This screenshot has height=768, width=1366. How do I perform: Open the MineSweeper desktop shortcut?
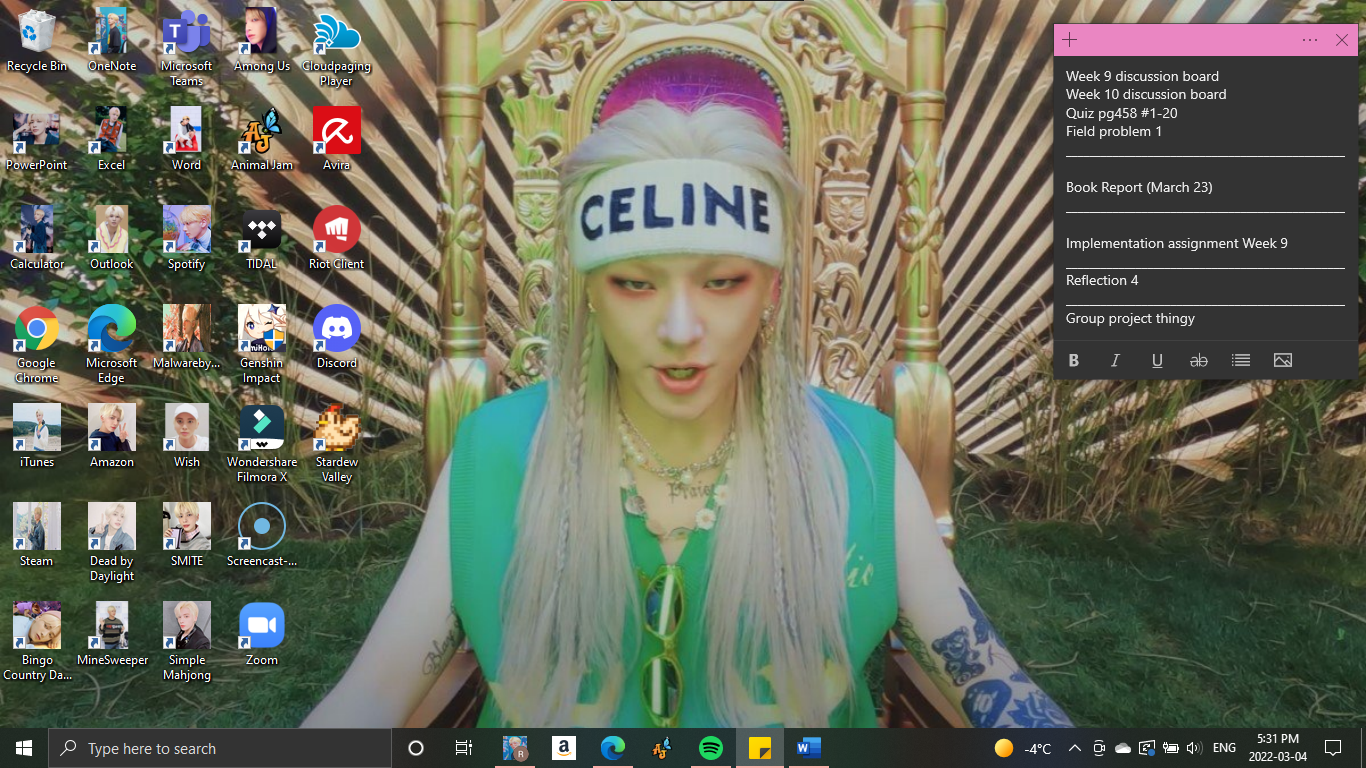[x=112, y=634]
